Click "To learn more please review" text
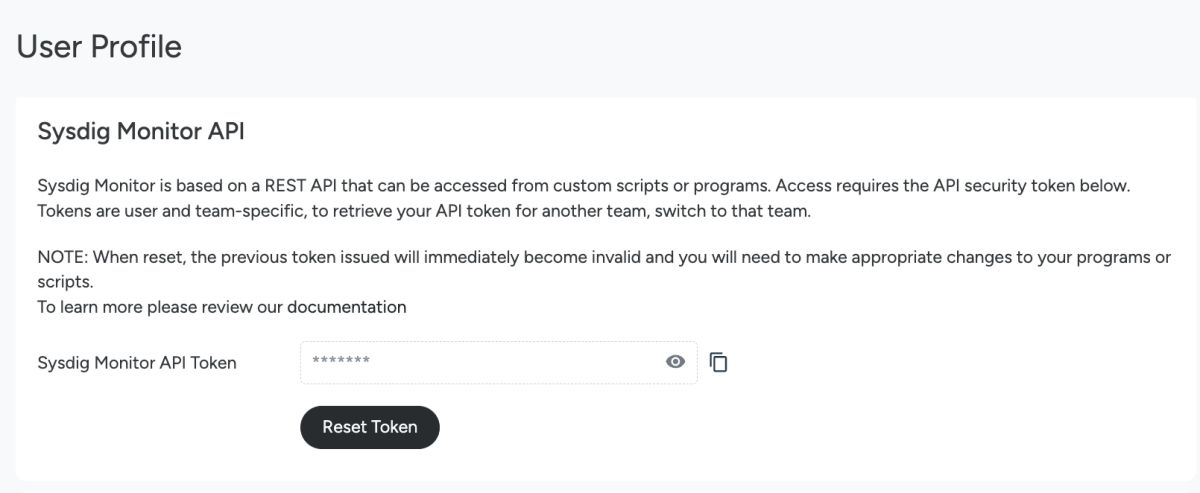Viewport: 1200px width, 493px height. (x=160, y=307)
